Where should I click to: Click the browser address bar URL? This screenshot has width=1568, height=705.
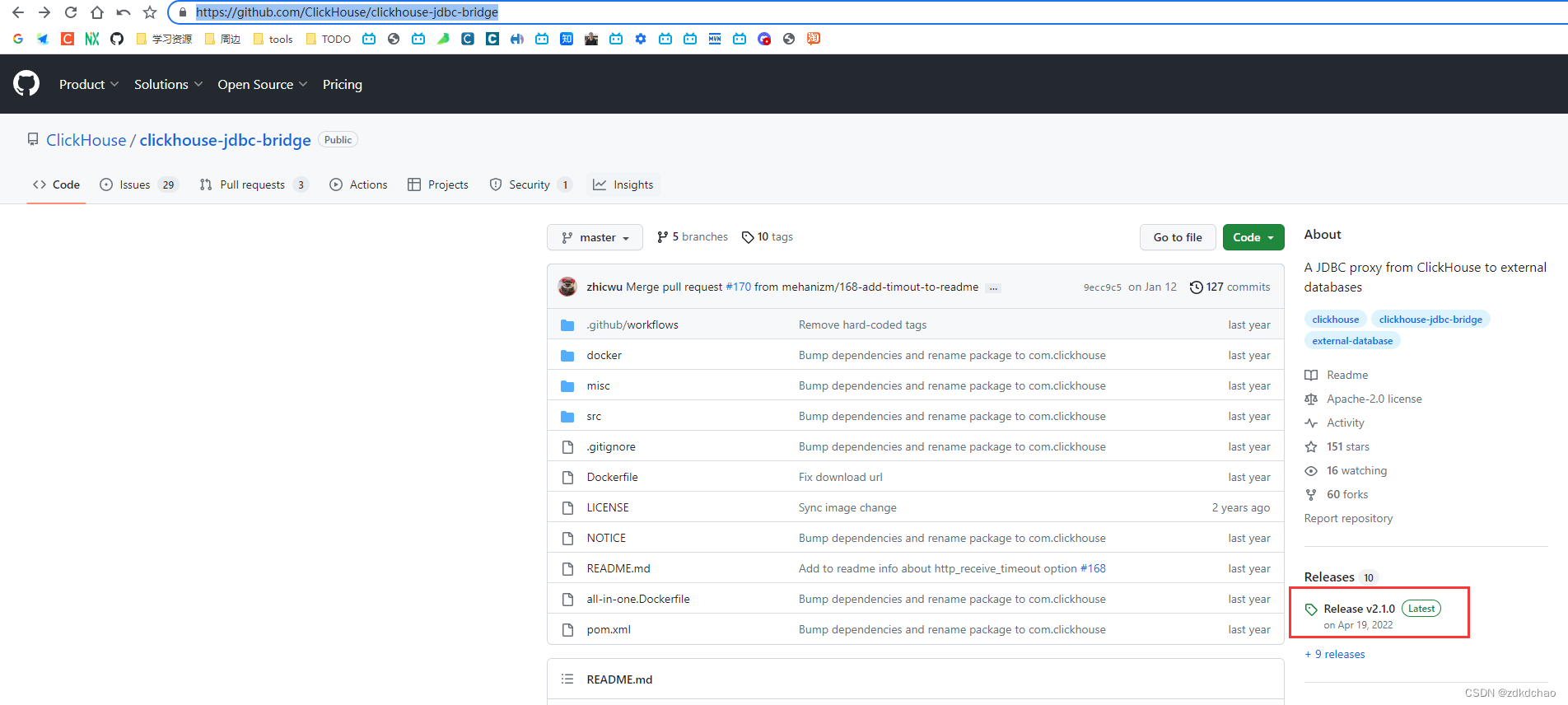tap(347, 12)
